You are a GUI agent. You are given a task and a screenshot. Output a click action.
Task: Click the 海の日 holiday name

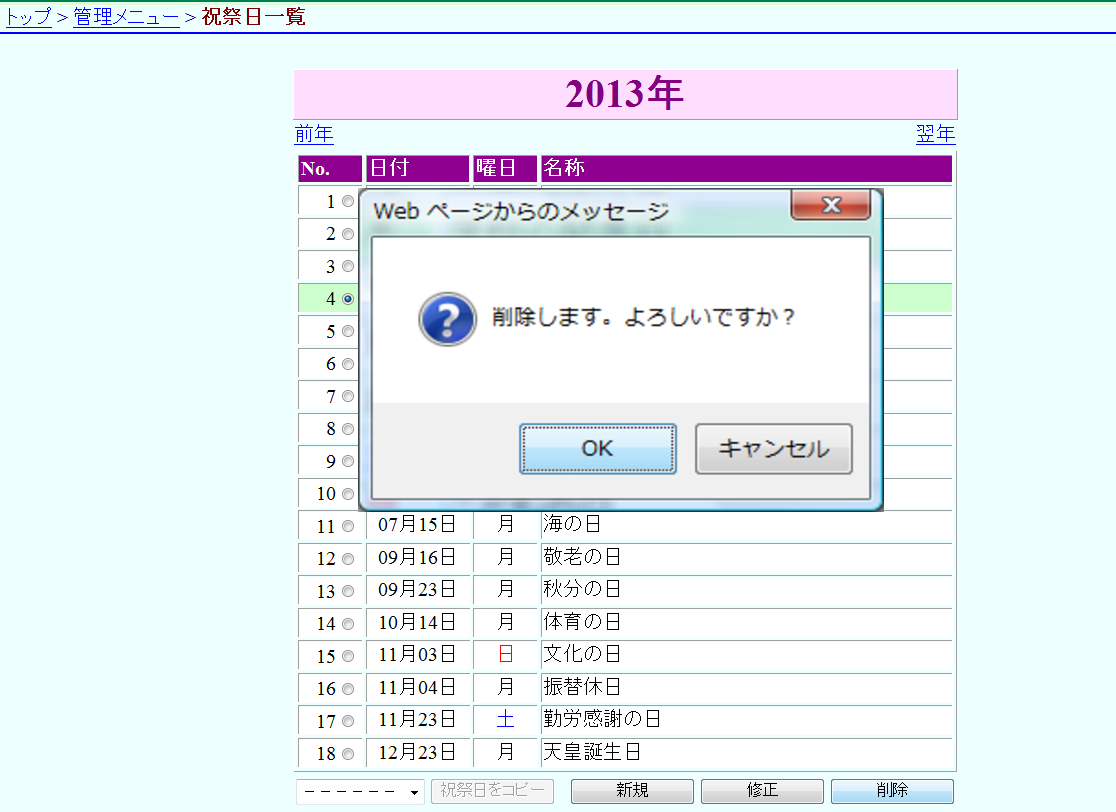(572, 524)
